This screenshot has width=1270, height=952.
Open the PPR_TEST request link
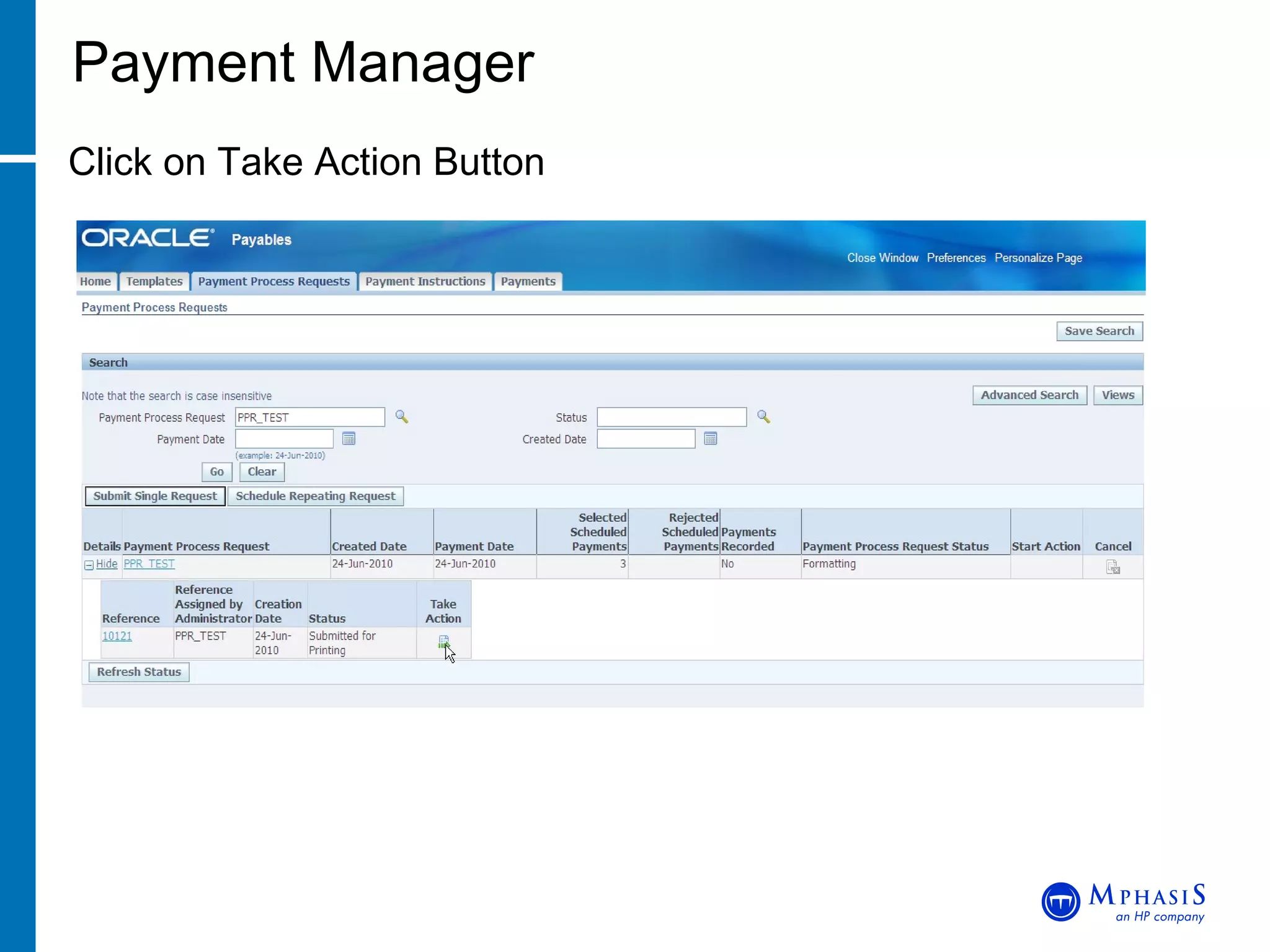point(149,564)
